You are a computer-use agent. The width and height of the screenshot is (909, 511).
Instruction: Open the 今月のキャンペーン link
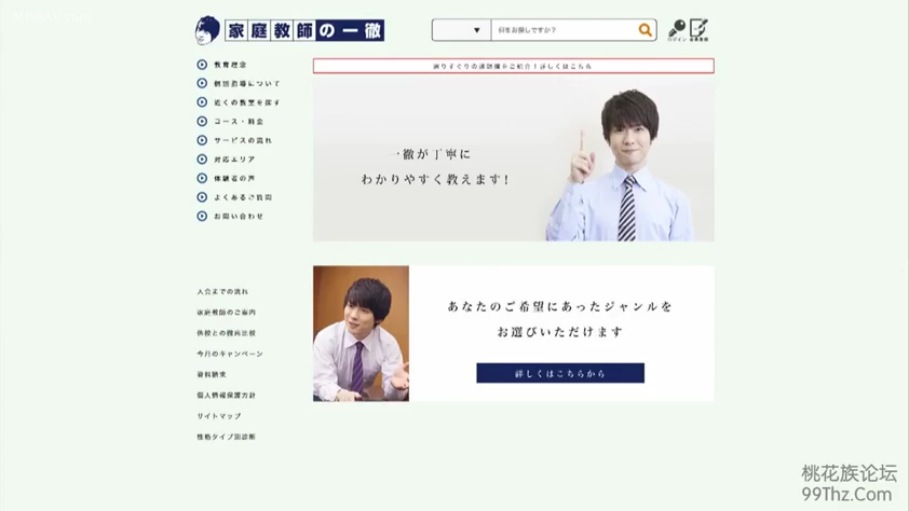click(x=230, y=354)
